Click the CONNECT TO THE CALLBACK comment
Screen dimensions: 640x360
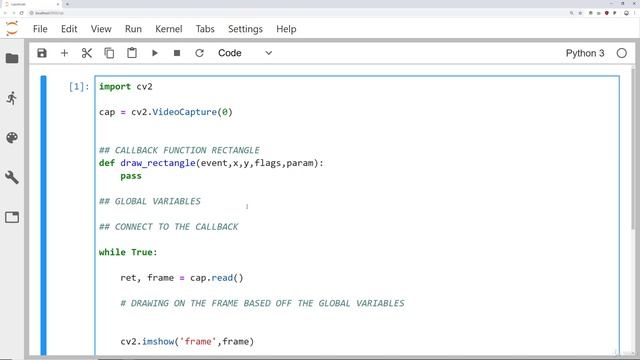[169, 227]
